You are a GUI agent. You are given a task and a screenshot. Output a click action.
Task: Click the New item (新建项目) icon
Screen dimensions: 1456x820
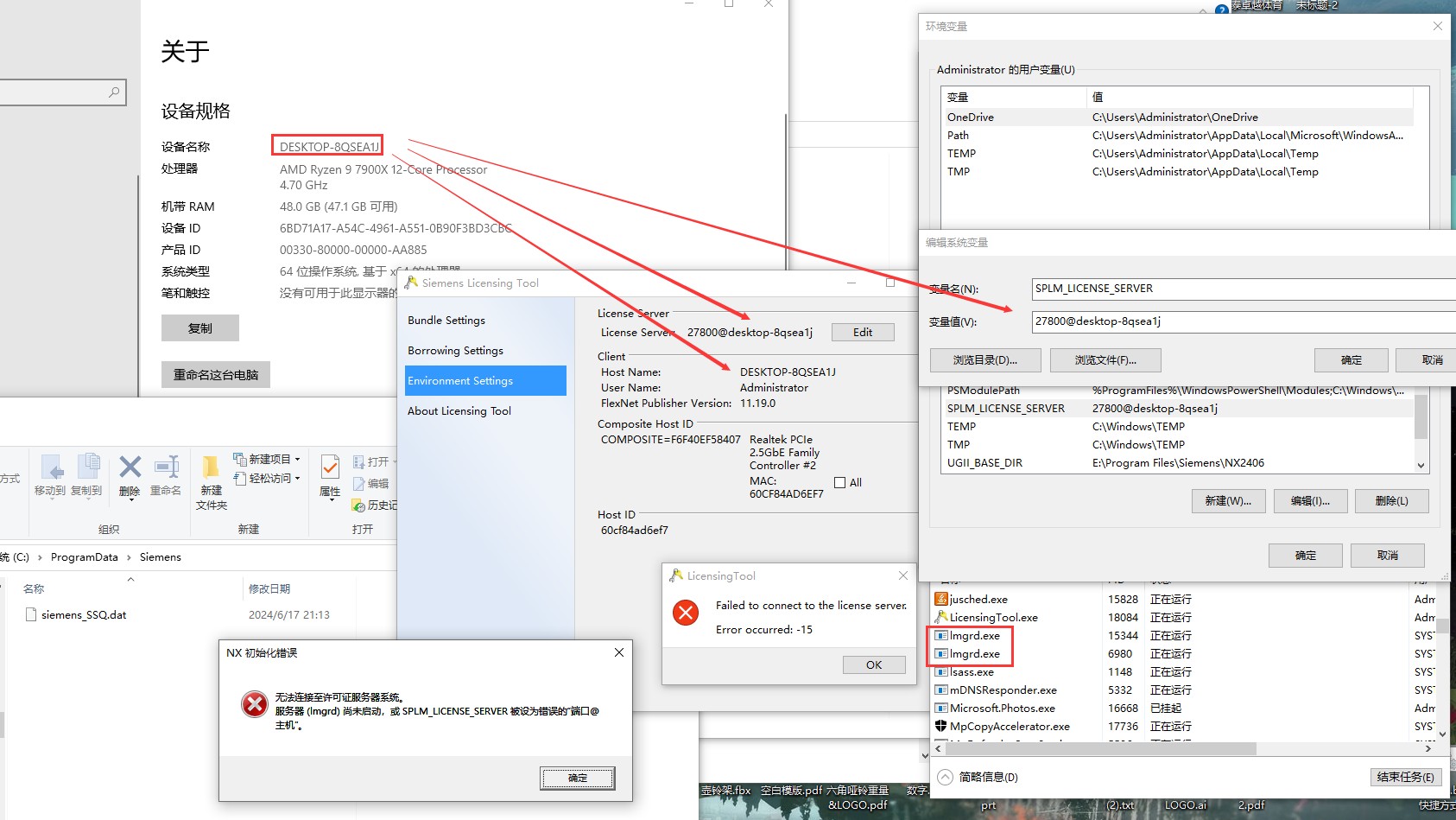coord(240,459)
